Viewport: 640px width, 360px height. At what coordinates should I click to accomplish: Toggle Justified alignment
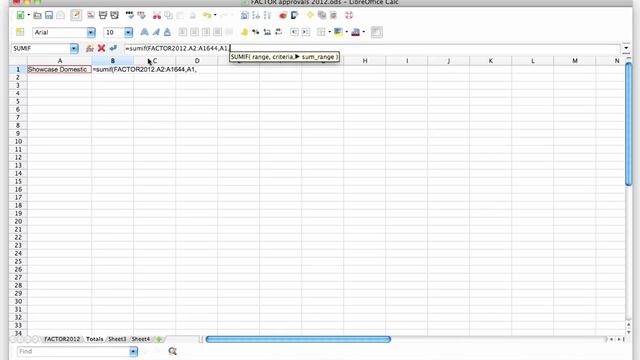coord(217,32)
